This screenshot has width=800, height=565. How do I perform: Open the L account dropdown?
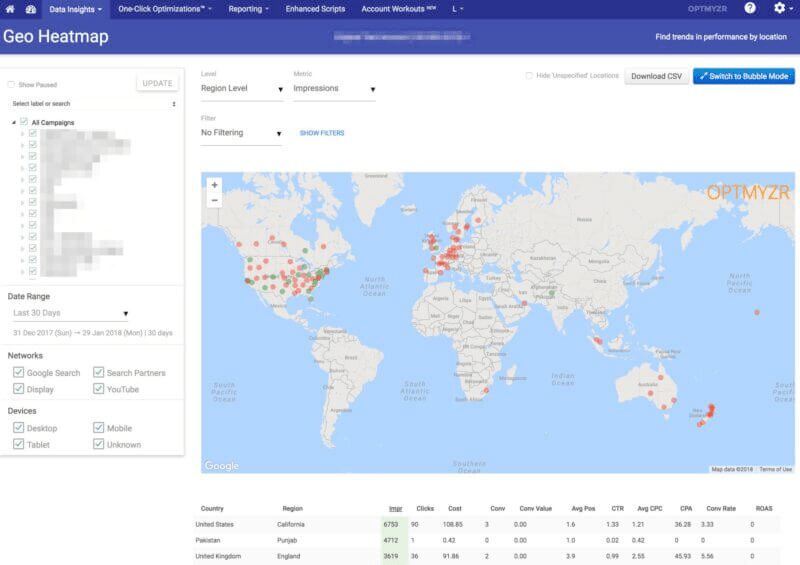pyautogui.click(x=458, y=9)
